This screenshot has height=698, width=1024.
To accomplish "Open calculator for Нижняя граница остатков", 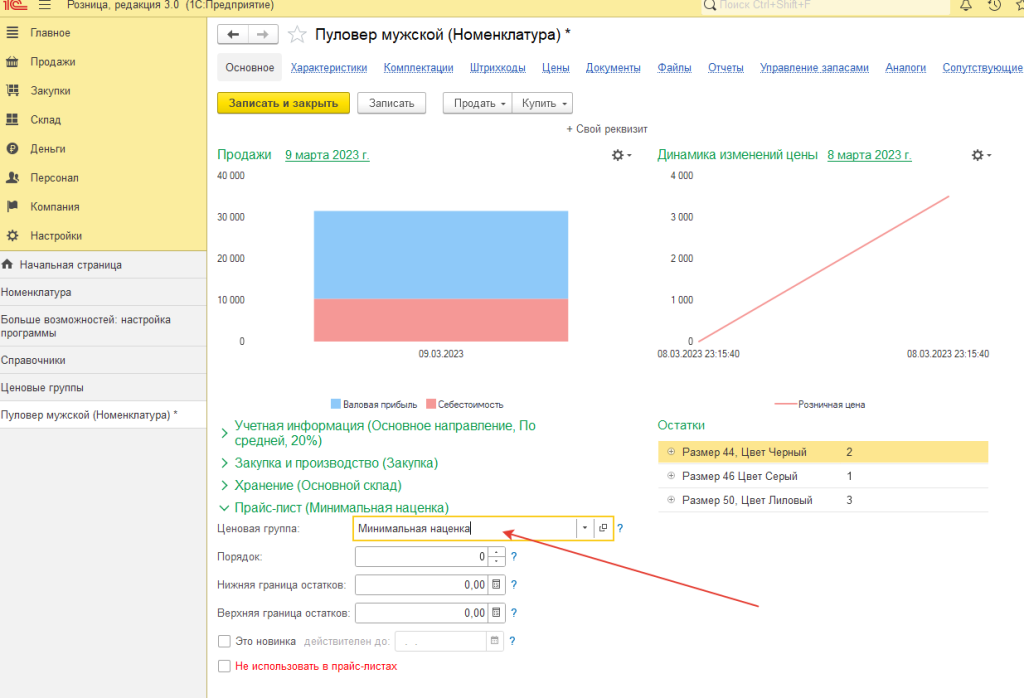I will point(496,584).
